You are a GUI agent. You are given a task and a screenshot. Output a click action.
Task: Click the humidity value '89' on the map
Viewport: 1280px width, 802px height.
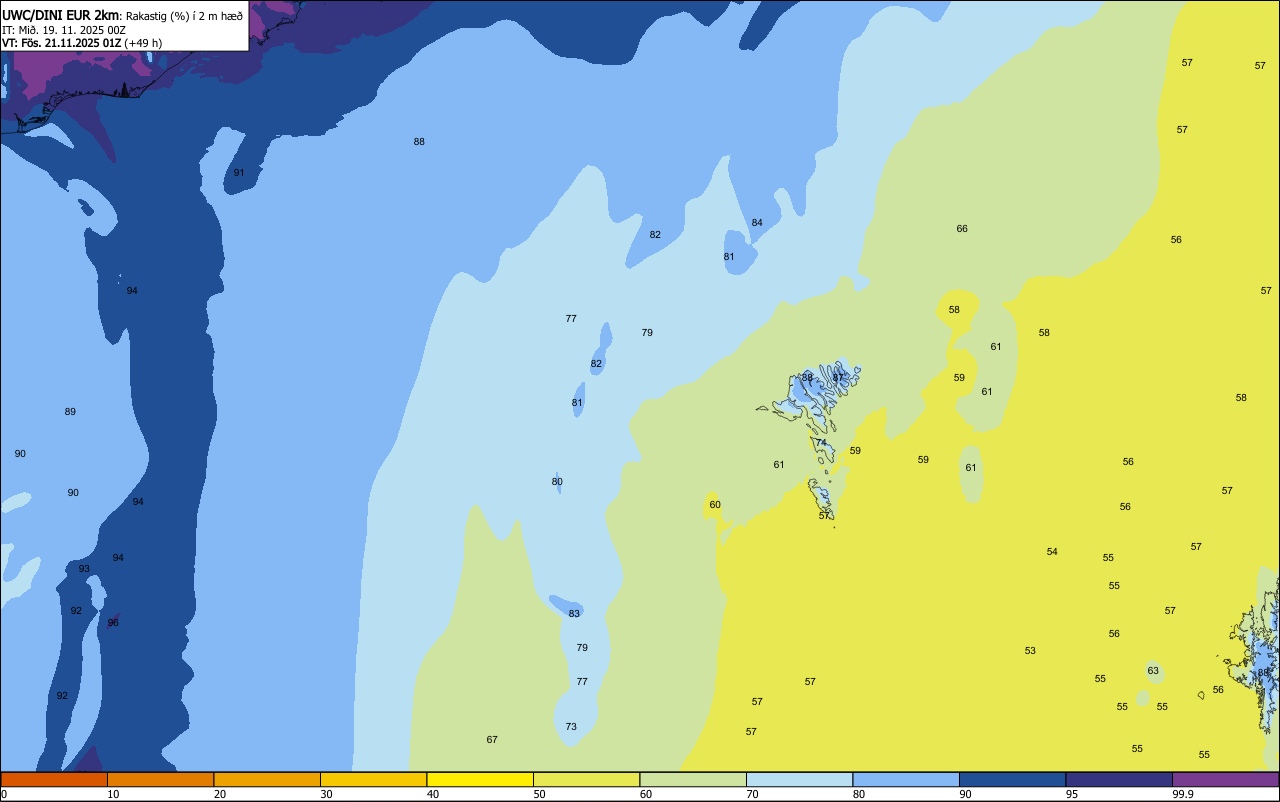pos(70,412)
